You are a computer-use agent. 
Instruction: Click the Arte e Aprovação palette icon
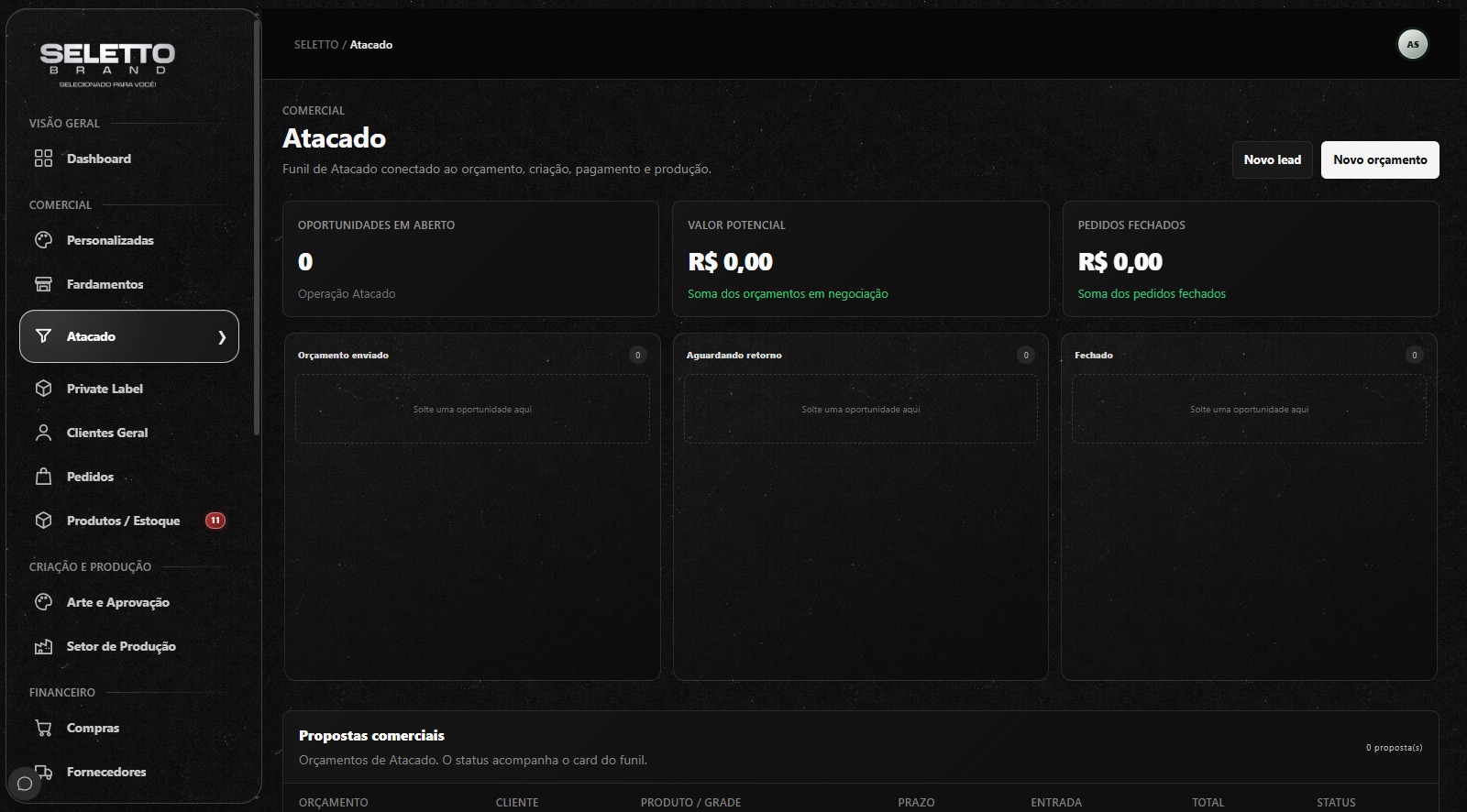coord(43,602)
